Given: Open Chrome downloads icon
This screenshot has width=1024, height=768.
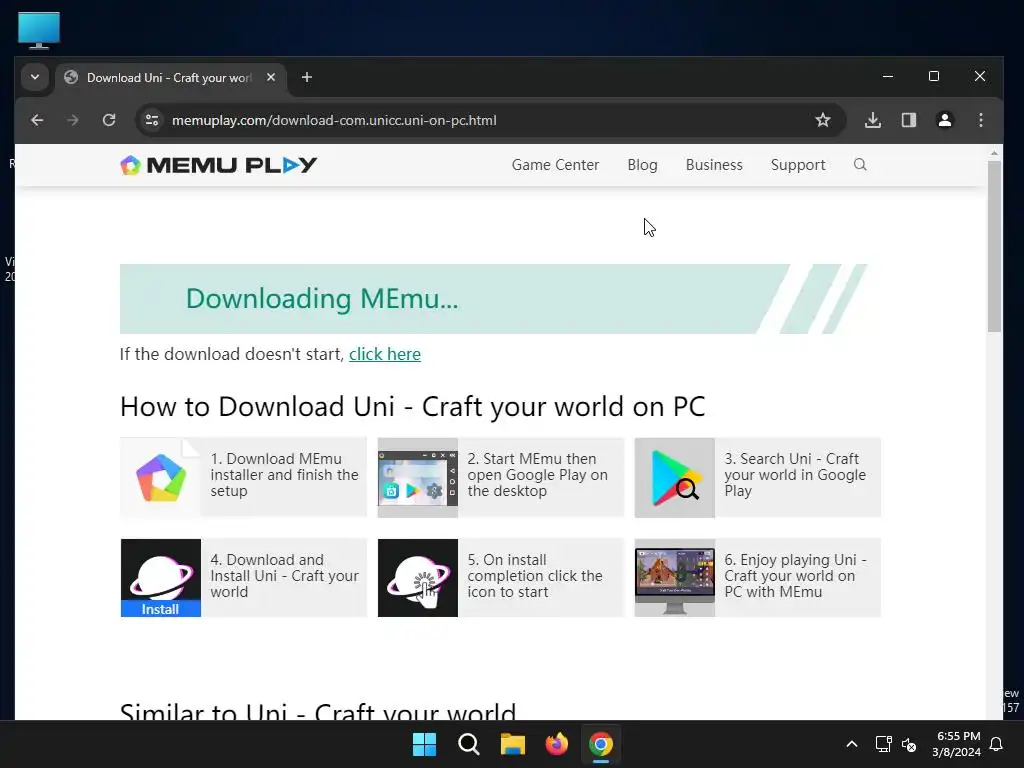Looking at the screenshot, I should coord(873,120).
